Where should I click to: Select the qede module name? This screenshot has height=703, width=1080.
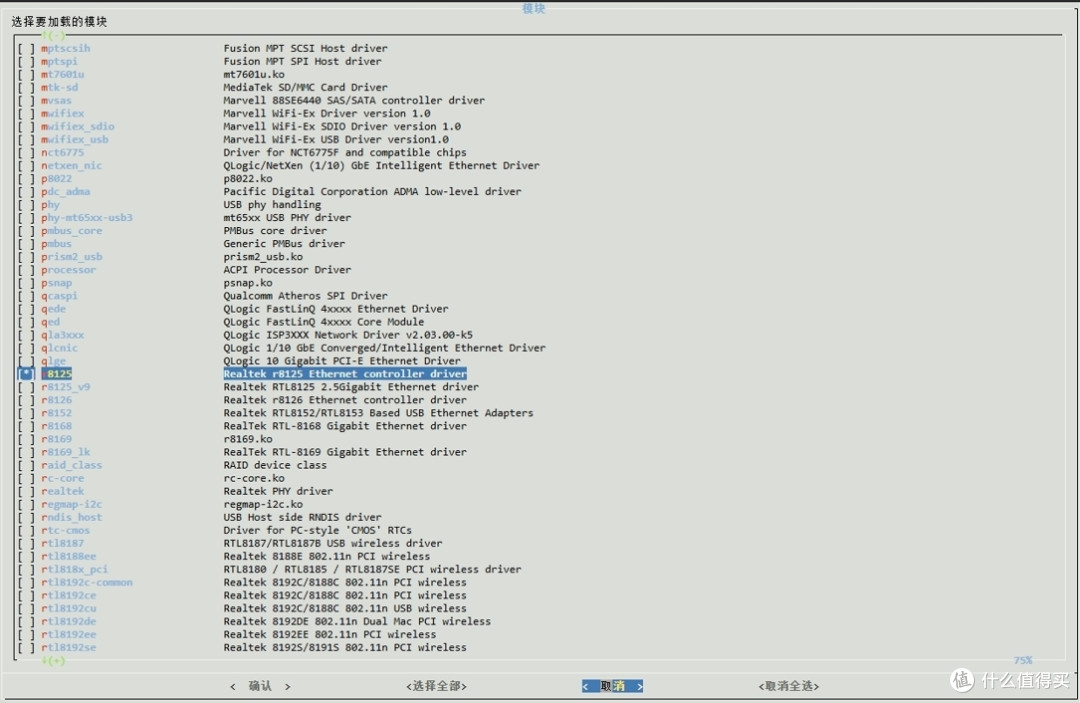[54, 309]
